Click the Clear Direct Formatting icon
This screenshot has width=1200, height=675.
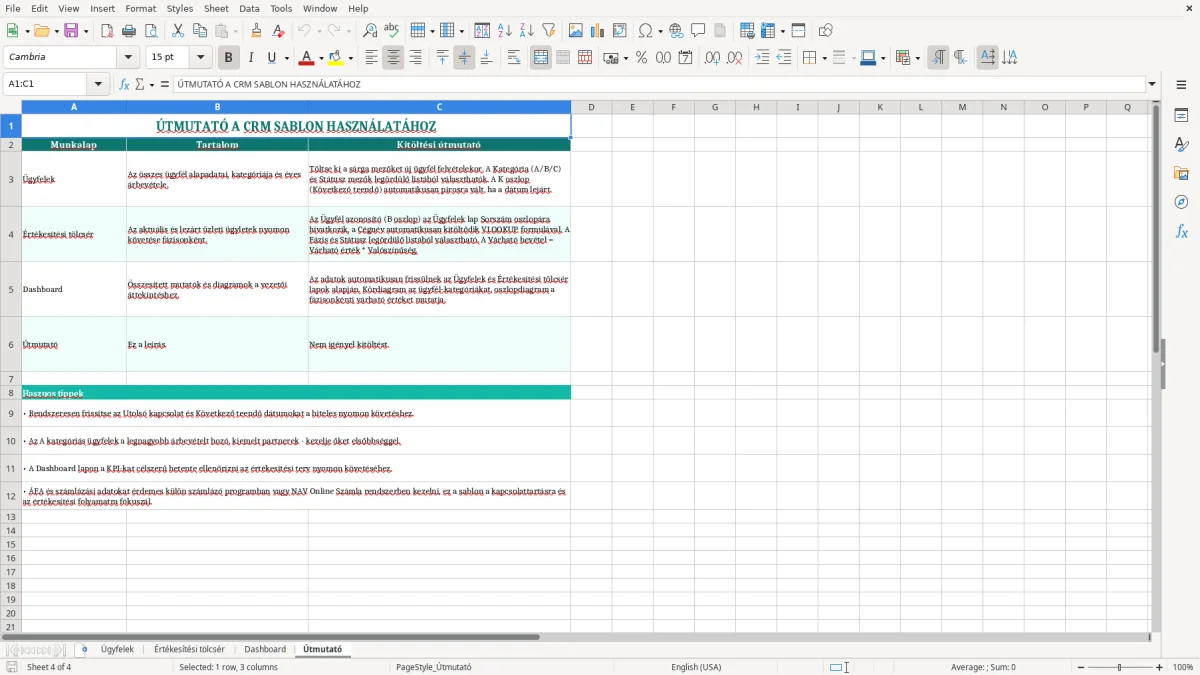click(x=279, y=31)
